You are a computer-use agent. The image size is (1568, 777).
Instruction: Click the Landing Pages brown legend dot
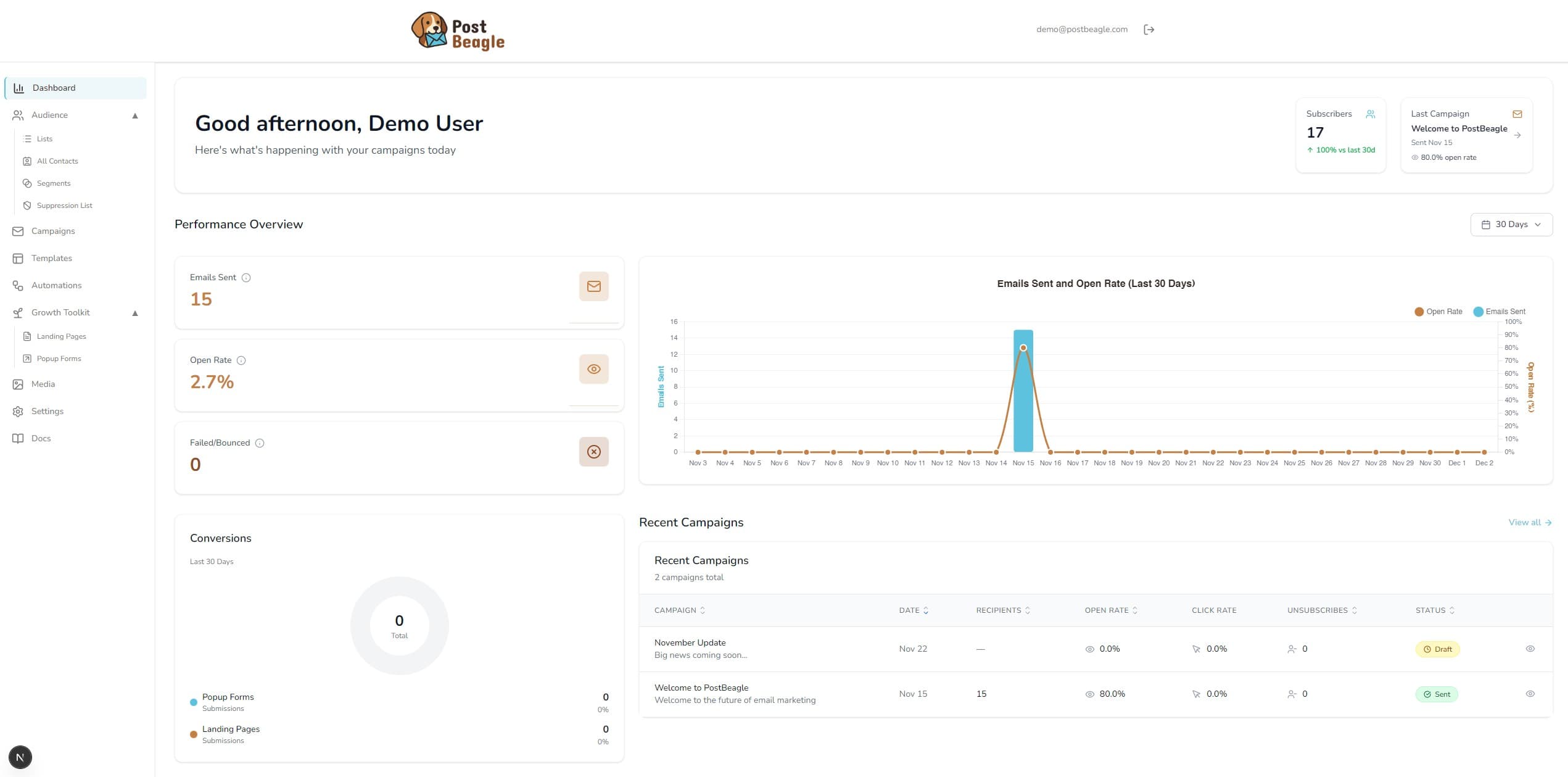click(x=194, y=734)
